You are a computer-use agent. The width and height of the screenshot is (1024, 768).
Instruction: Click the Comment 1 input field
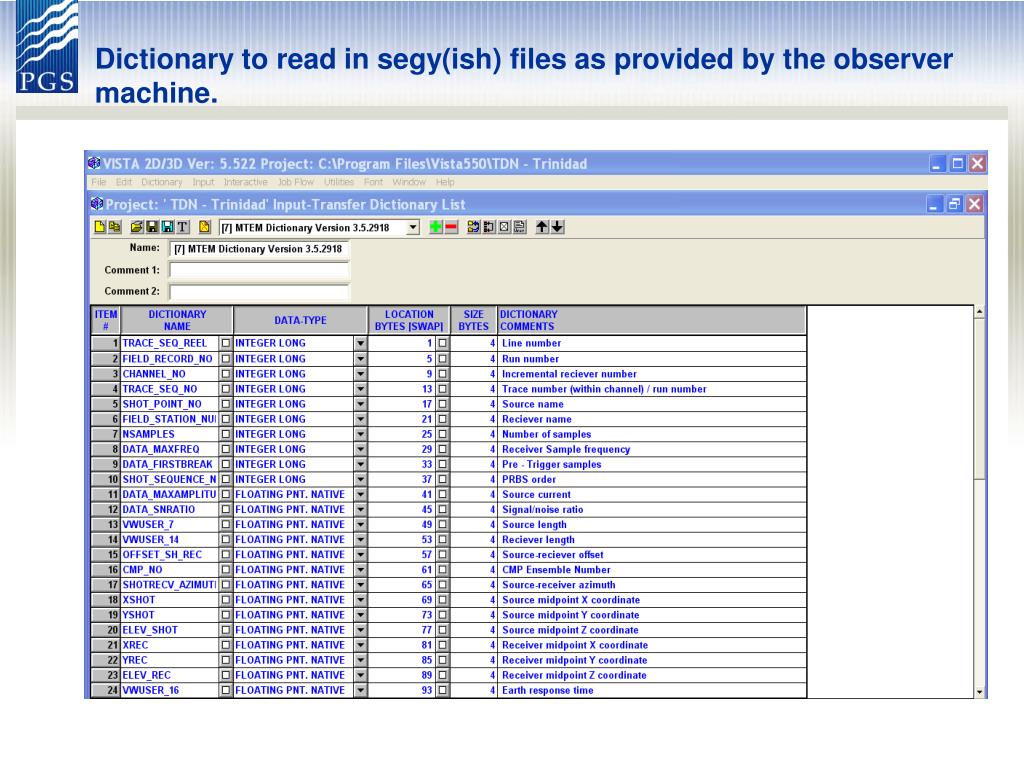259,270
